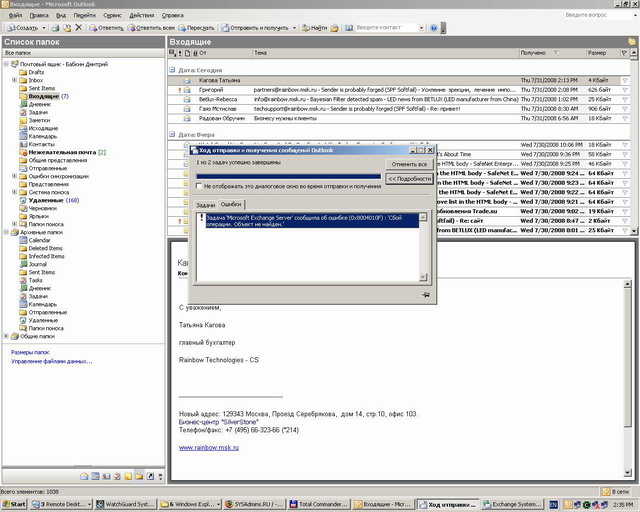Open the Удаленные (168) deleted items folder
This screenshot has width=640, height=512.
click(x=53, y=200)
